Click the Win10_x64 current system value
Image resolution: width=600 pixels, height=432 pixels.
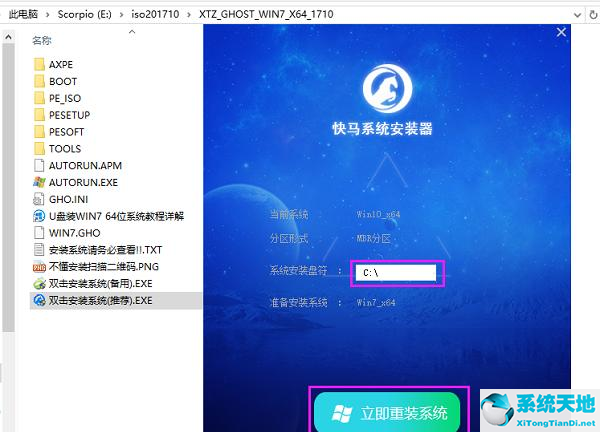378,214
